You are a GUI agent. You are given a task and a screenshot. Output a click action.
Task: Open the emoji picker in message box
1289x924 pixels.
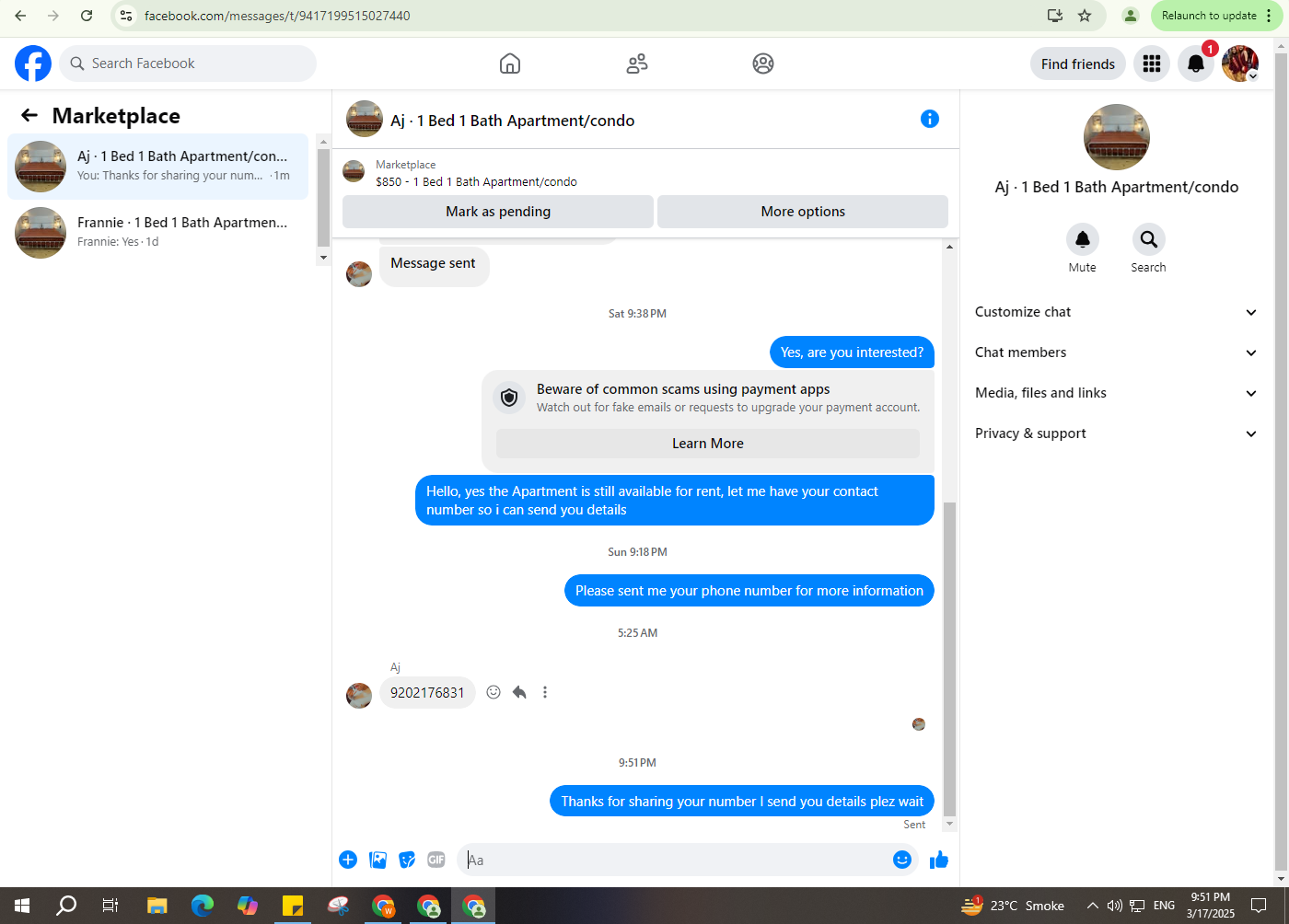tap(902, 860)
